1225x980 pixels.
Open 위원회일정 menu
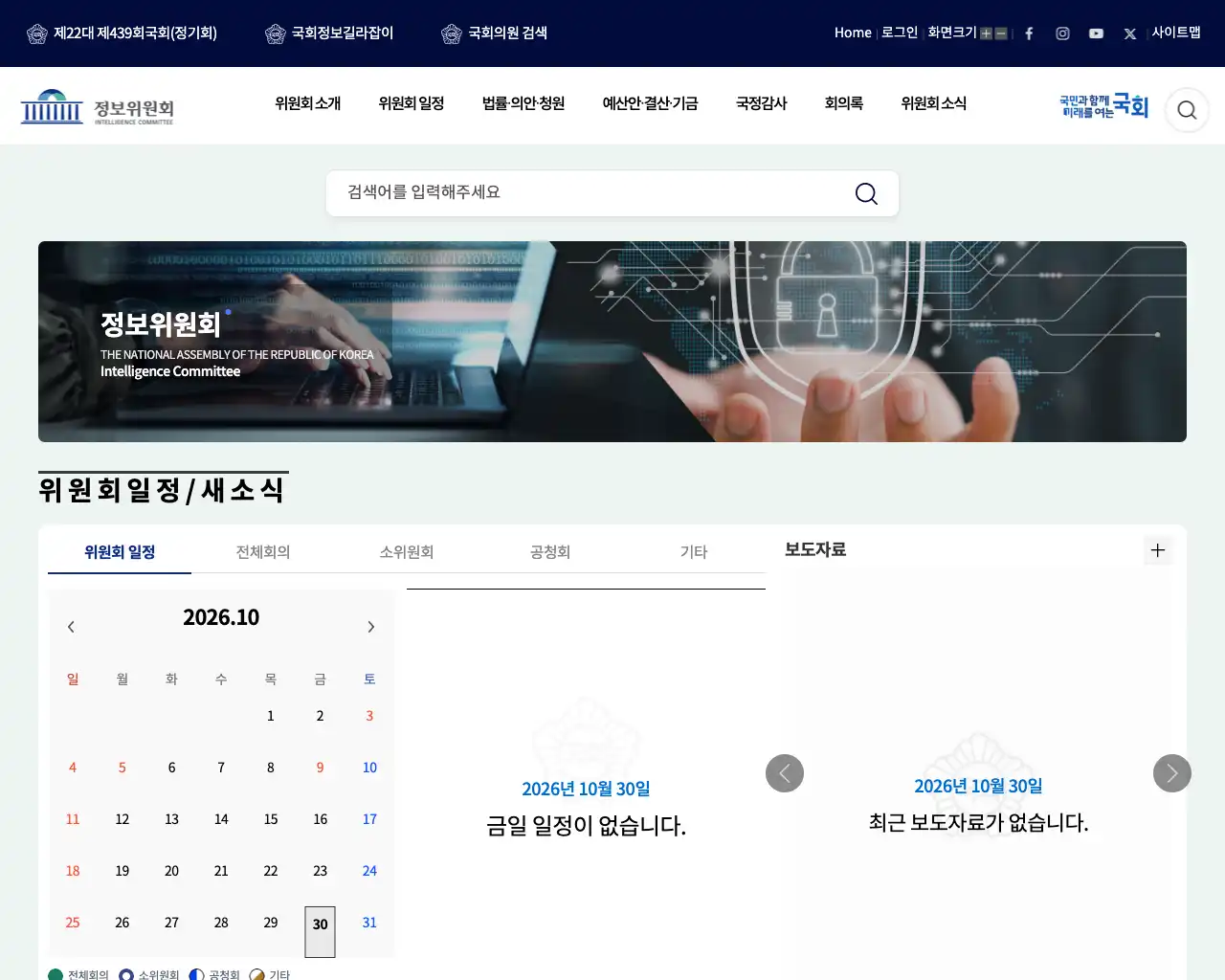pos(412,103)
